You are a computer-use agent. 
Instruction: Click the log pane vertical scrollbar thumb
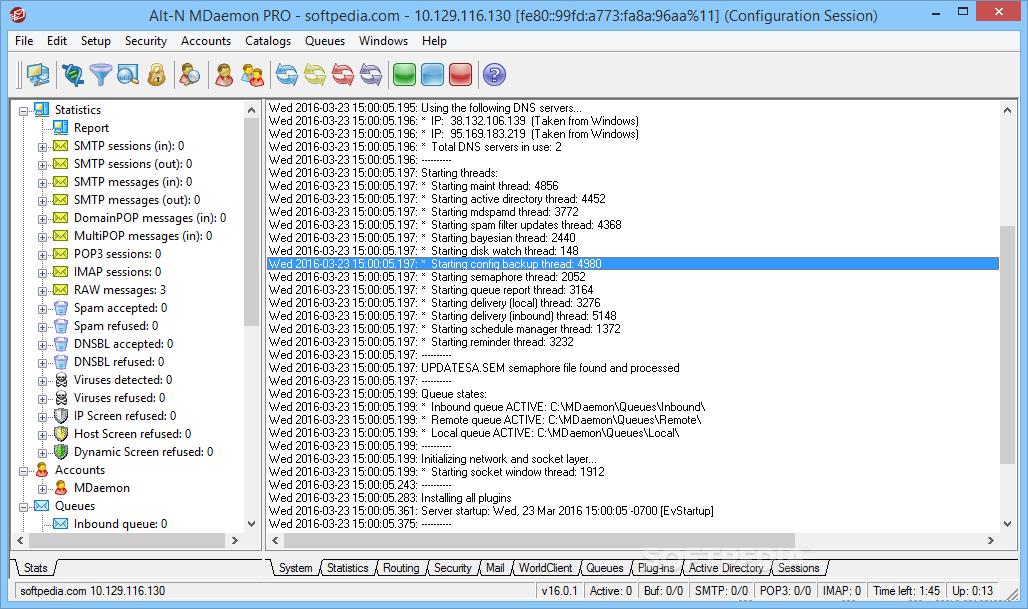[x=1007, y=345]
